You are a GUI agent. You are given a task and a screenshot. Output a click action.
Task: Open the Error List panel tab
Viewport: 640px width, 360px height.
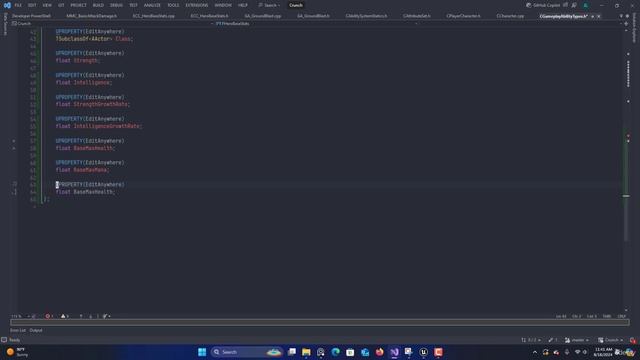(18, 330)
